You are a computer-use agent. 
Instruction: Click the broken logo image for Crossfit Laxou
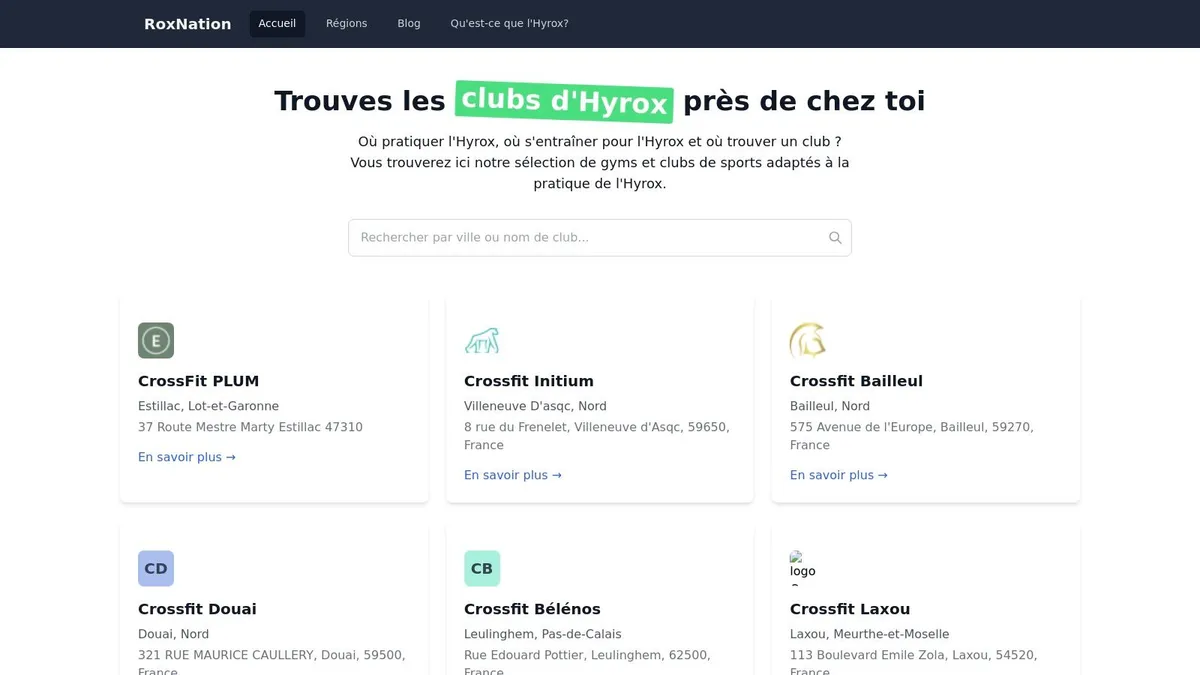[x=803, y=567]
